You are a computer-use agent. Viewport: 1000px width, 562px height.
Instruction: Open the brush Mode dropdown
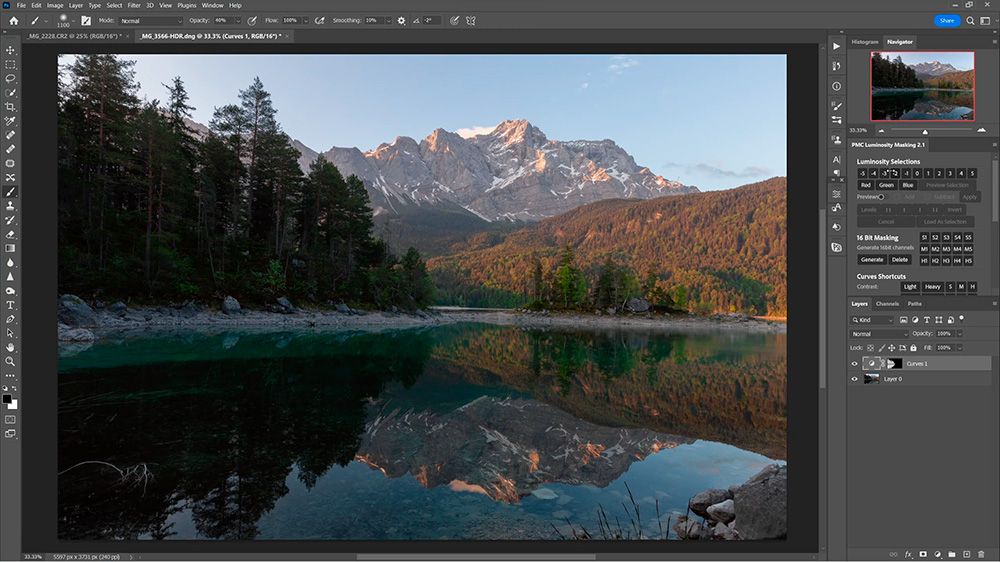(151, 20)
